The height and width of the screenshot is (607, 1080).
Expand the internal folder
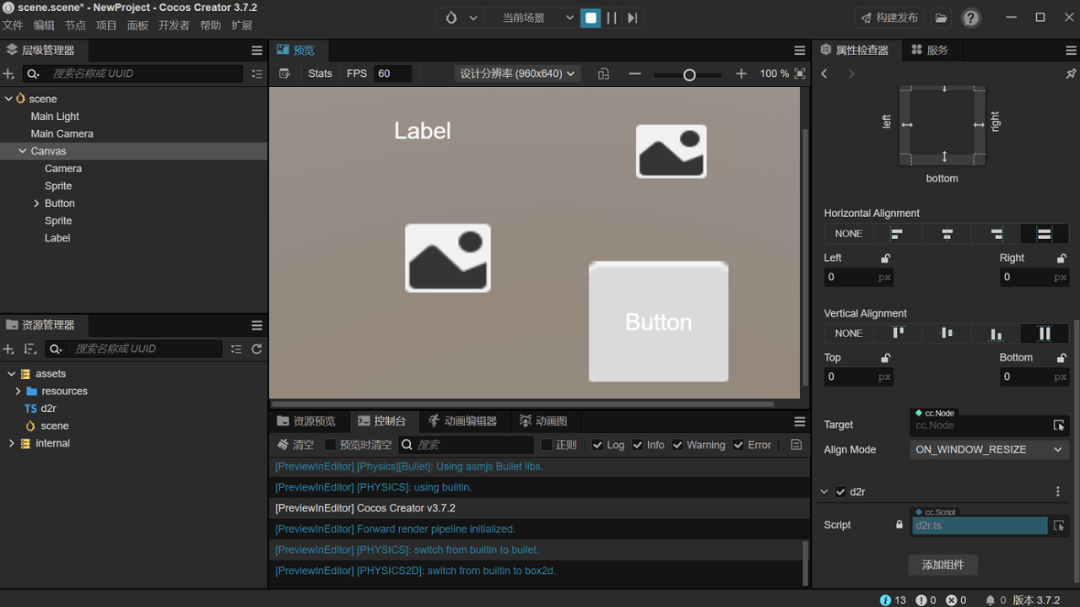point(11,443)
